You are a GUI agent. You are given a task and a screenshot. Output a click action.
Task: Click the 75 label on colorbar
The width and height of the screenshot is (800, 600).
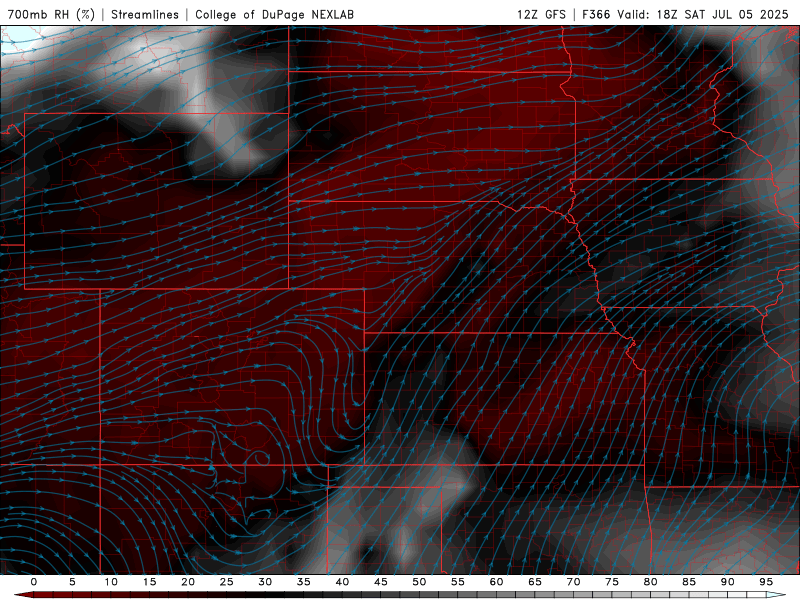tap(612, 582)
